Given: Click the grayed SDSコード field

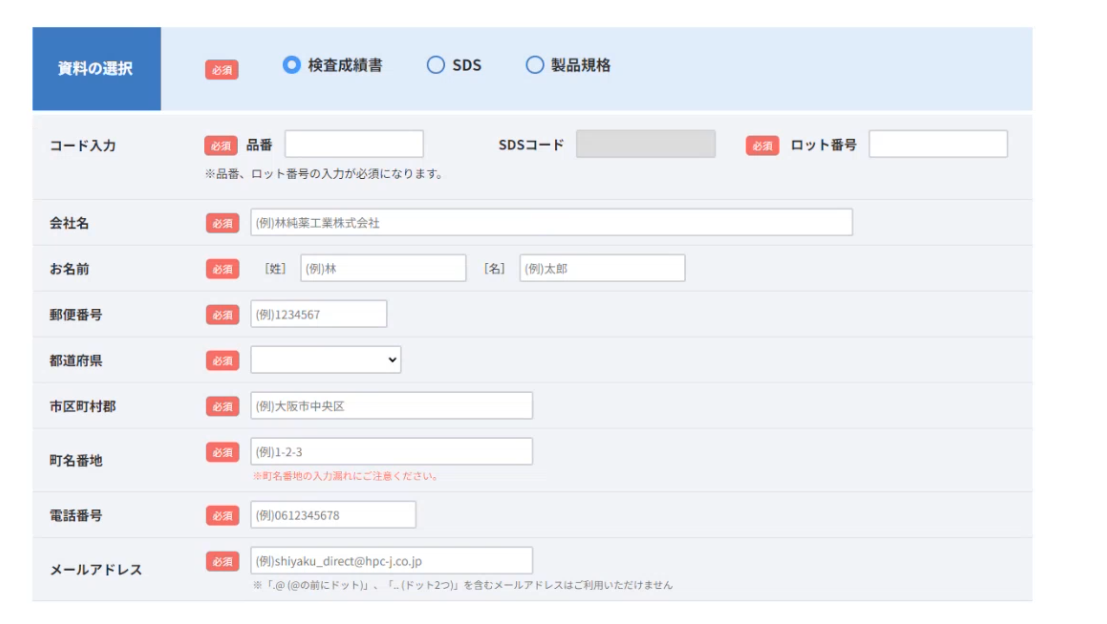Looking at the screenshot, I should (x=645, y=144).
